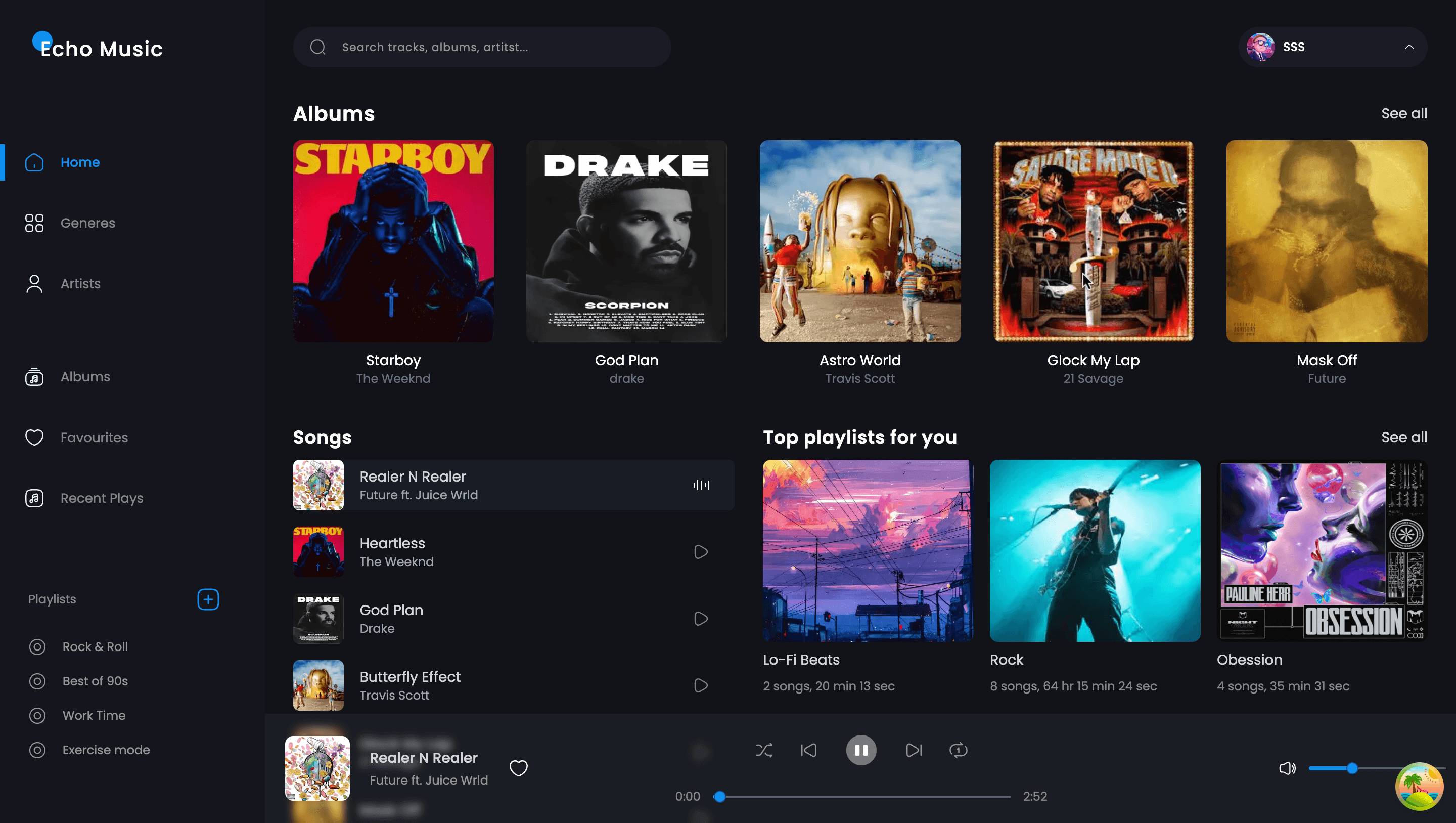The width and height of the screenshot is (1456, 823).
Task: Toggle repeat one mode
Action: pyautogui.click(x=958, y=750)
